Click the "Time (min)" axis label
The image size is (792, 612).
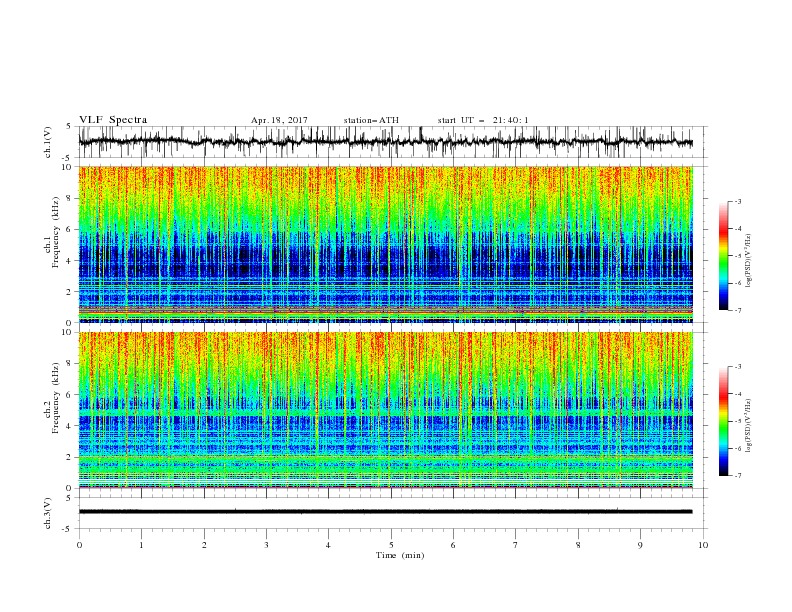[x=400, y=555]
